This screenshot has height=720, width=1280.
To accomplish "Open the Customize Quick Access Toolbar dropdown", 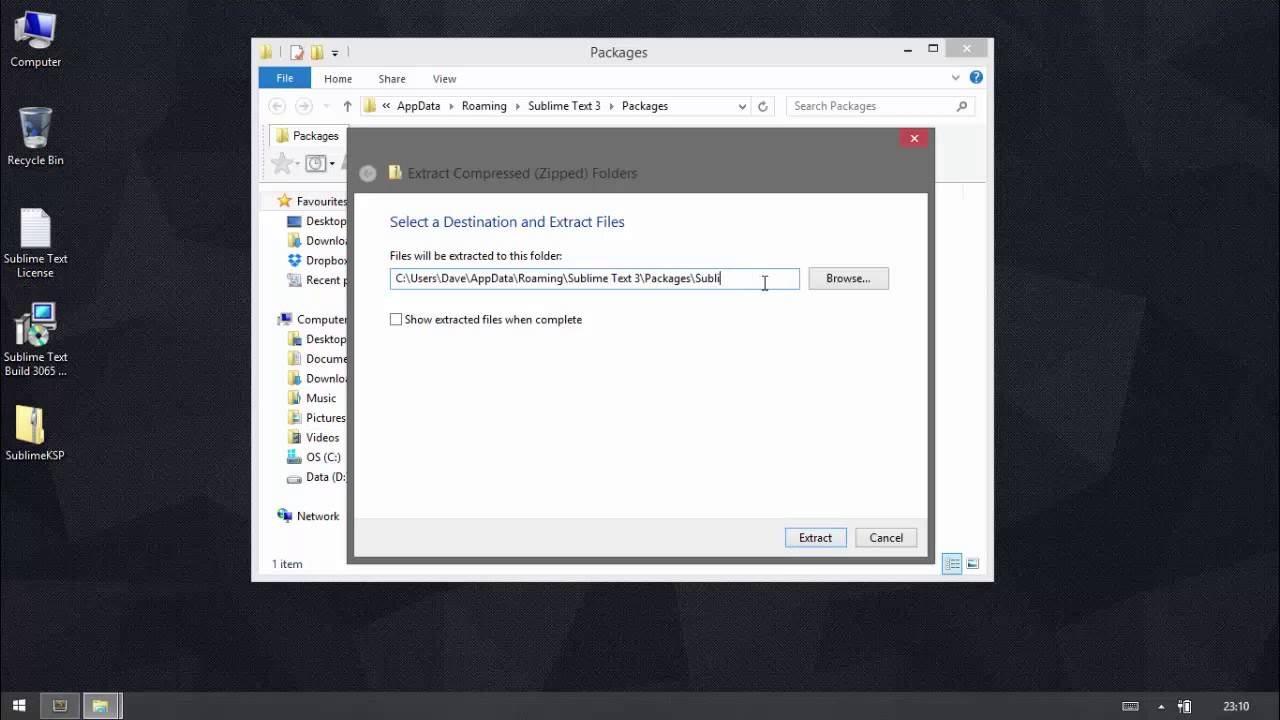I will coord(335,53).
